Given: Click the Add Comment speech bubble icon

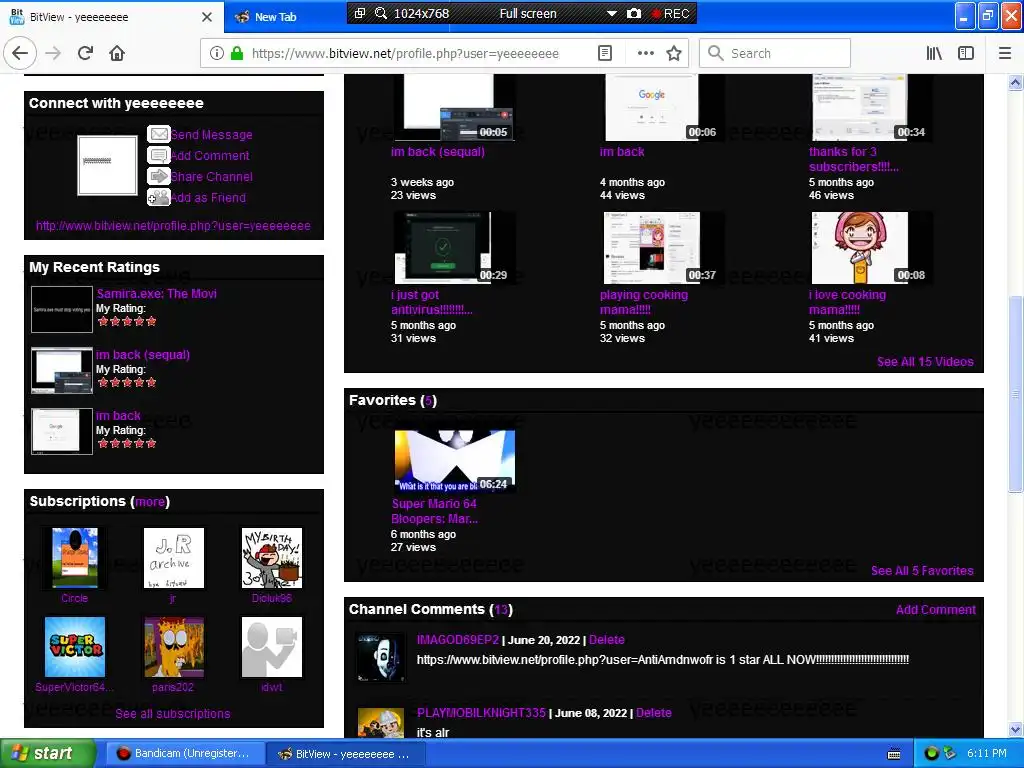Looking at the screenshot, I should 159,155.
